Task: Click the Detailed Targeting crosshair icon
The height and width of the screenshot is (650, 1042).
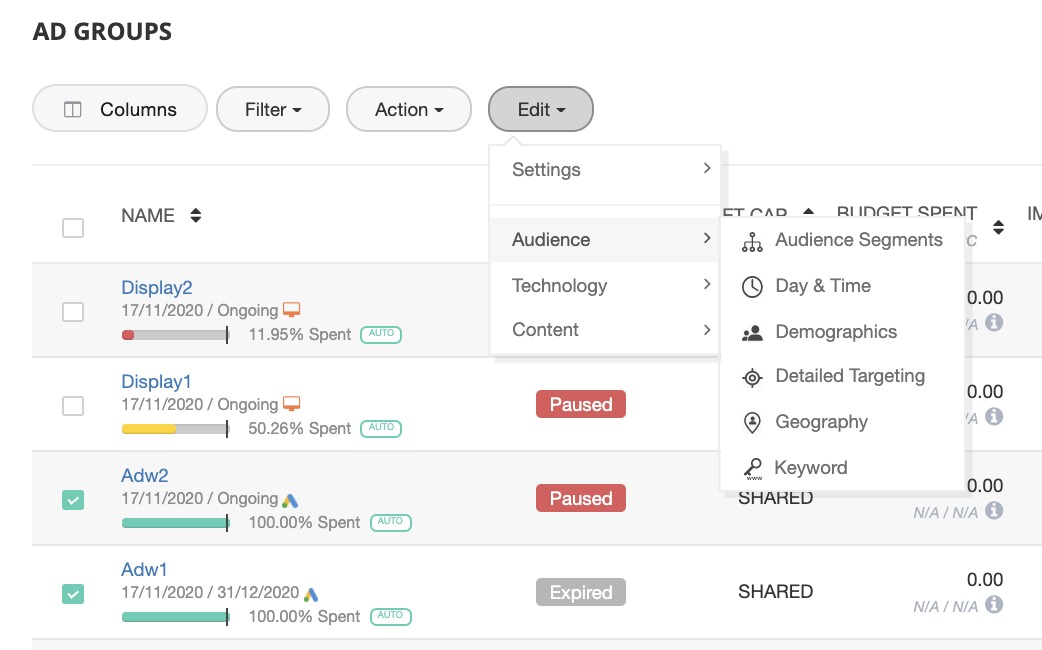Action: point(752,377)
